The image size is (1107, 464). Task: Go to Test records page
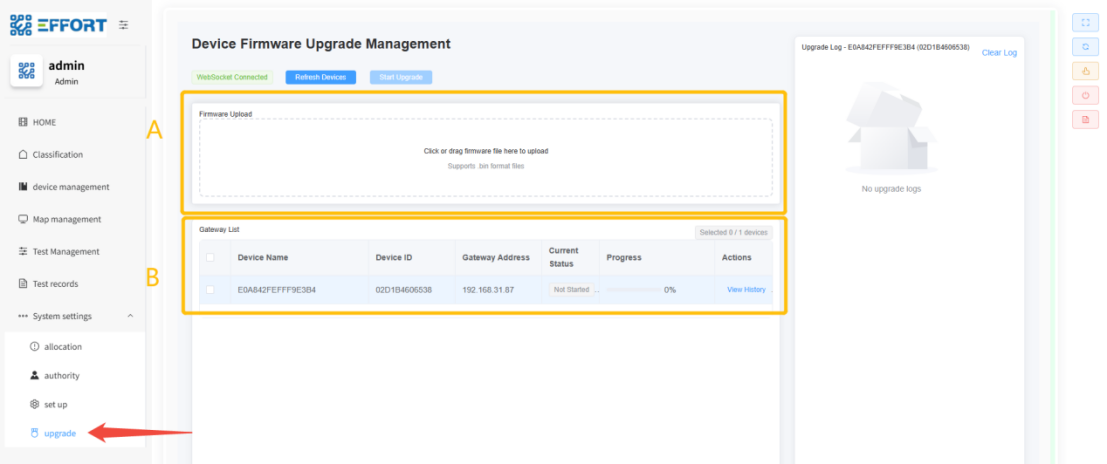(55, 284)
